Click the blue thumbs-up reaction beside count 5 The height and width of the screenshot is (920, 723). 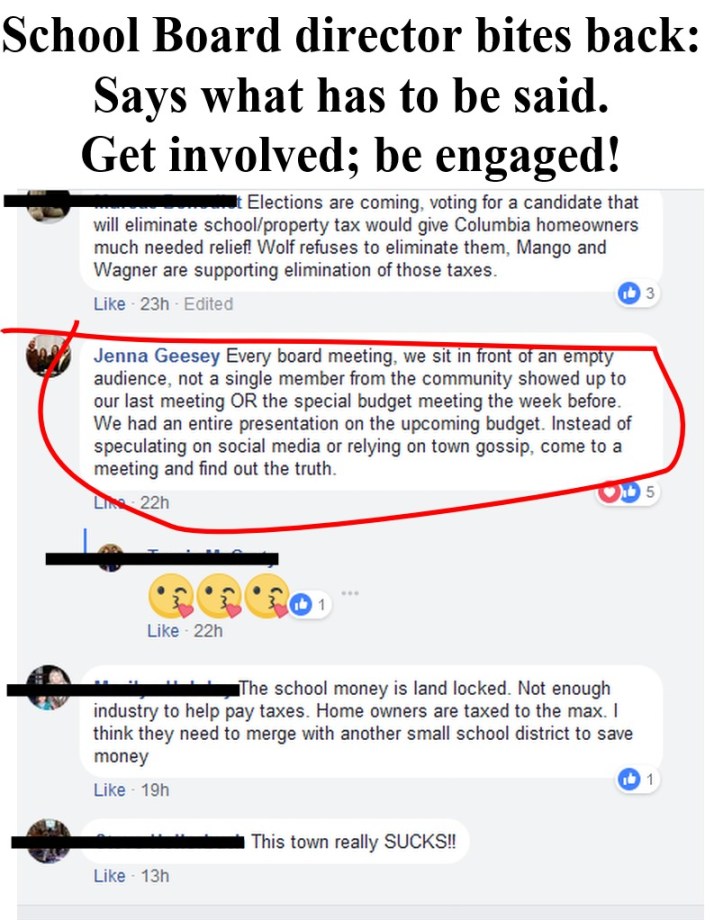coord(630,492)
